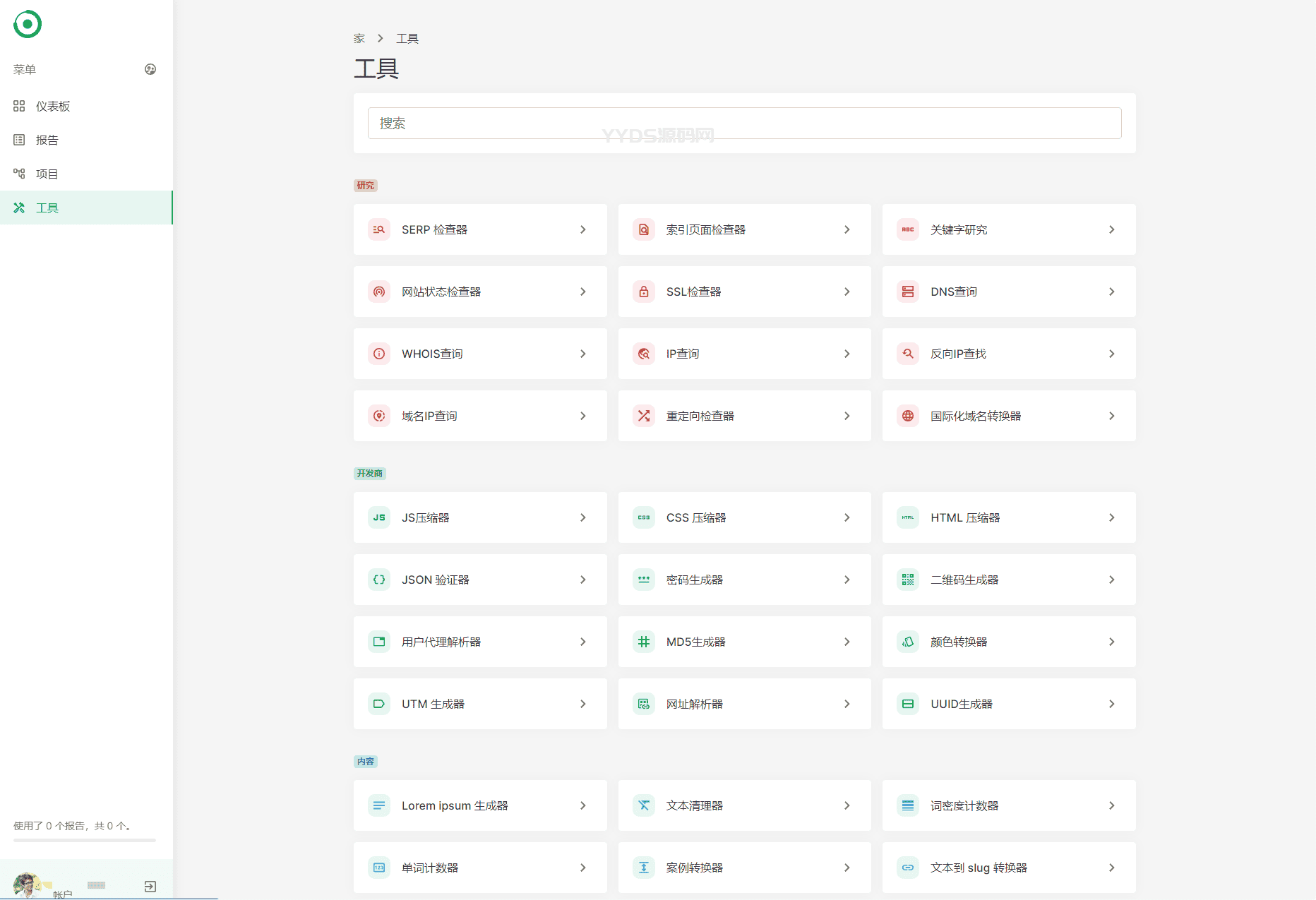Click the 颜色转换器 palette icon
This screenshot has height=900, width=1316.
908,642
